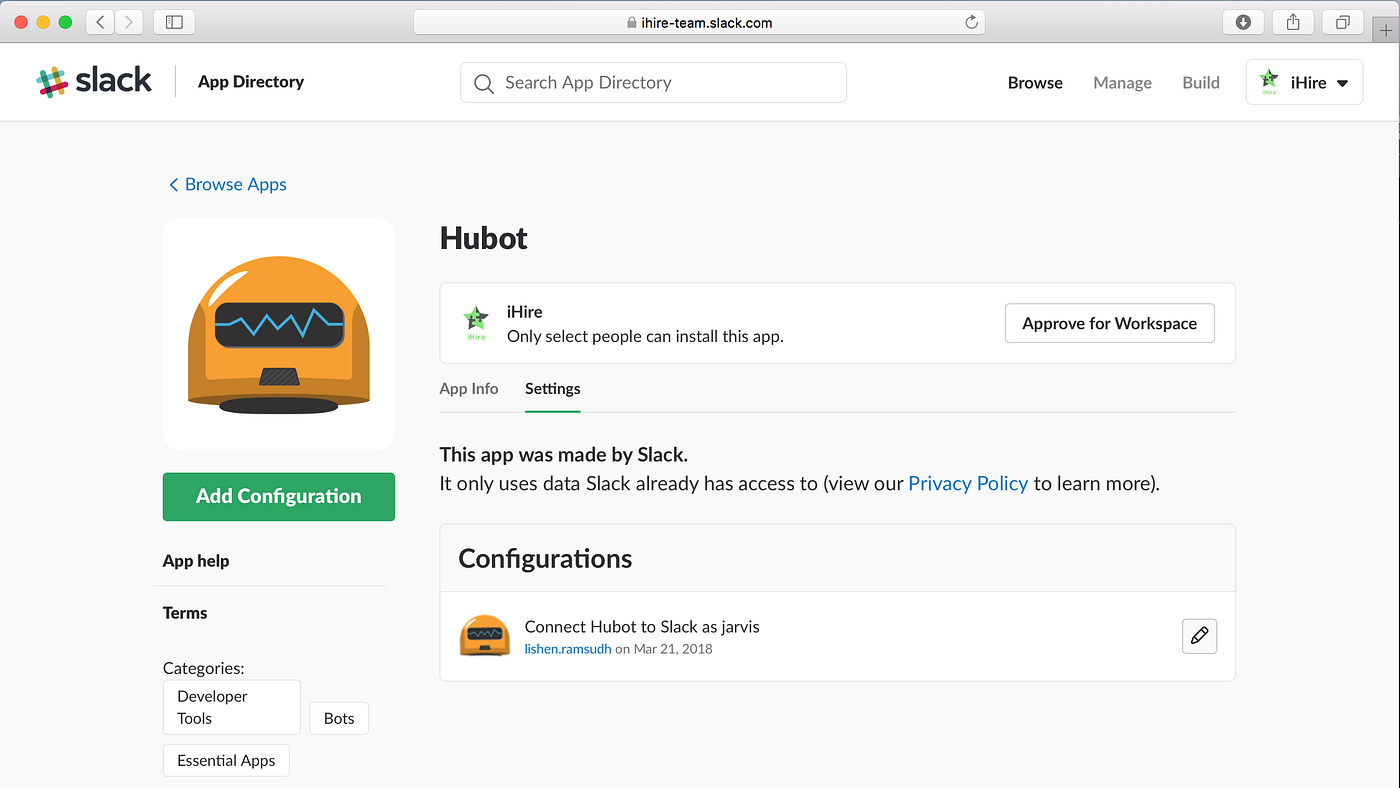The width and height of the screenshot is (1400, 788).
Task: Click the Terms link
Action: pyautogui.click(x=185, y=613)
